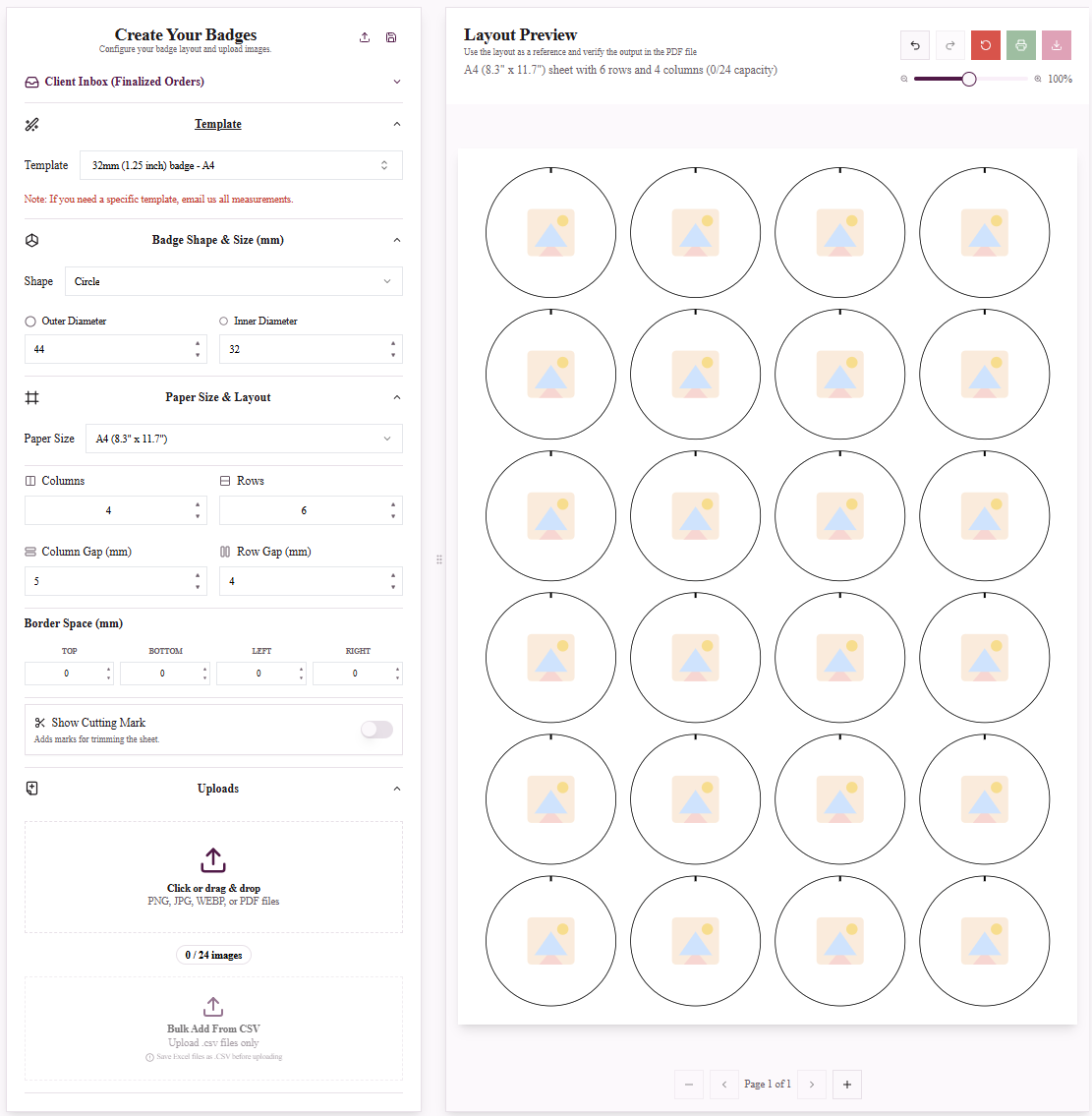The image size is (1092, 1116).
Task: Select the Outer Diameter radio button
Action: tap(30, 322)
